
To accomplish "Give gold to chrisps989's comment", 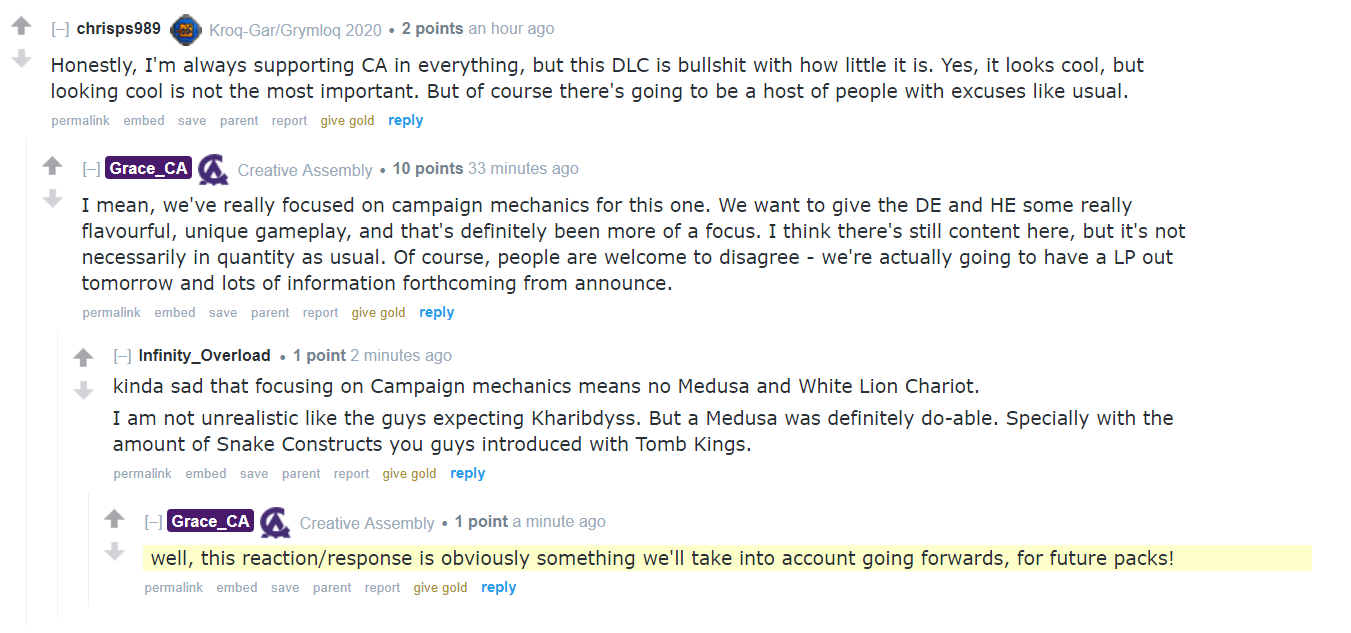I will (x=347, y=121).
